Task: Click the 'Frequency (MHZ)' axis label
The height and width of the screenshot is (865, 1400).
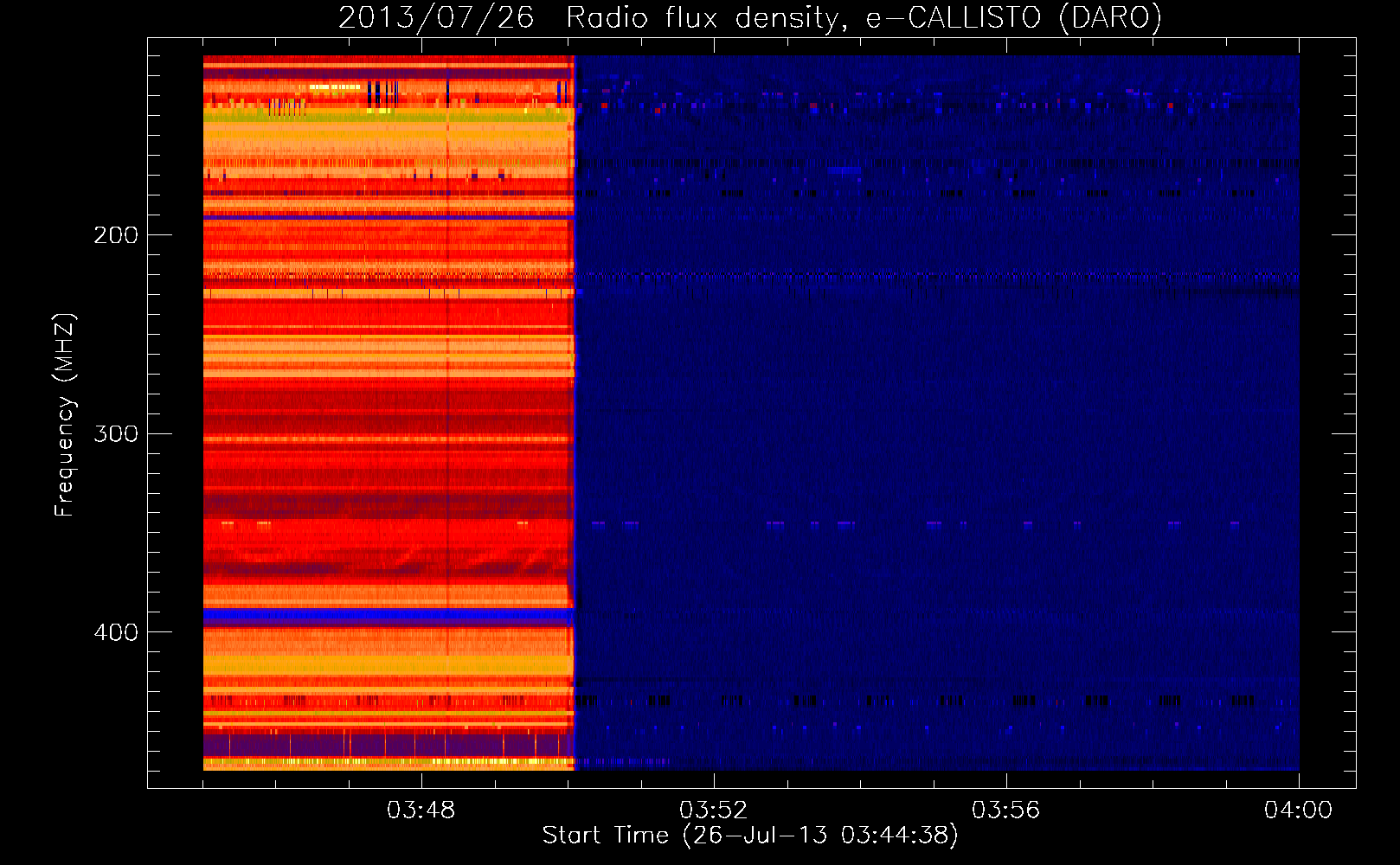Action: point(65,414)
